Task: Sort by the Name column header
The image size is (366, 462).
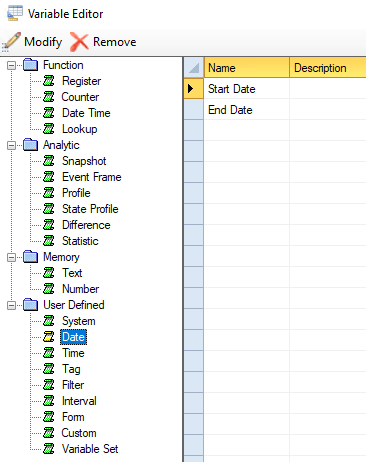Action: tap(246, 68)
